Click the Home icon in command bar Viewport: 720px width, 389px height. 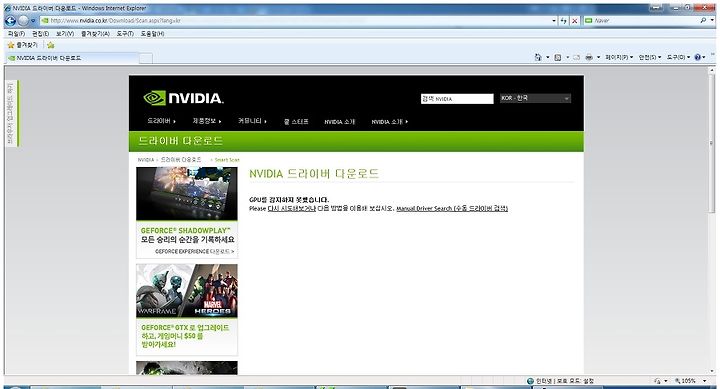click(x=538, y=57)
